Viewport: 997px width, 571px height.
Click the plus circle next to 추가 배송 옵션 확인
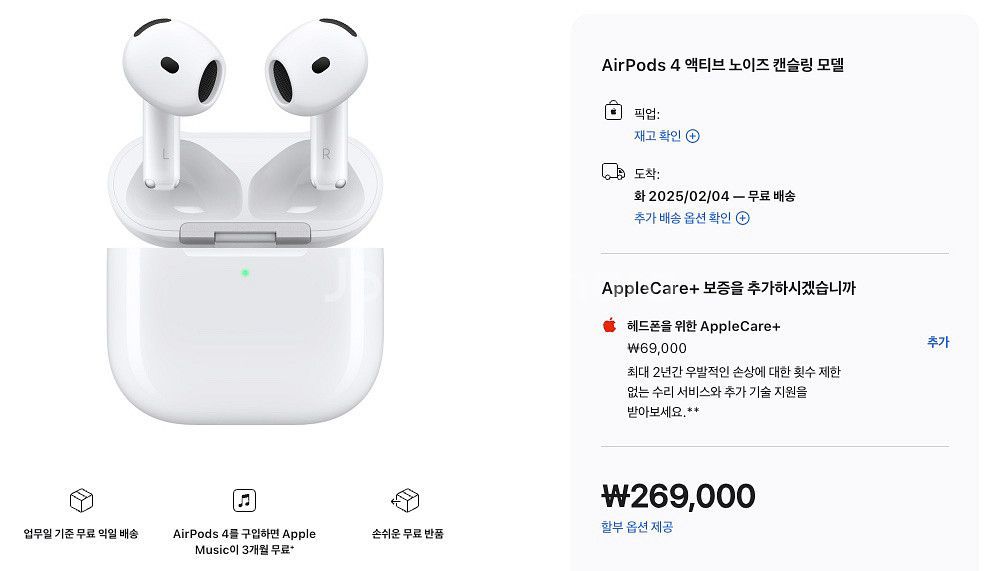pyautogui.click(x=743, y=218)
